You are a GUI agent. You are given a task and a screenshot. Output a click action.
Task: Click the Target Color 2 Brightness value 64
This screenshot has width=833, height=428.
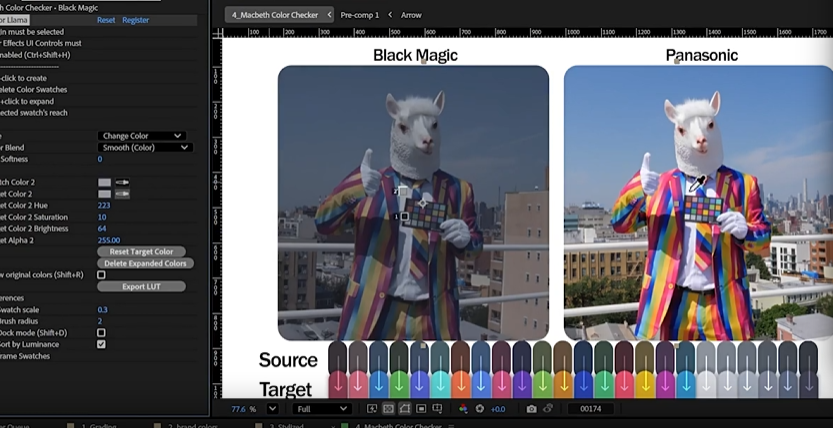[x=101, y=229]
